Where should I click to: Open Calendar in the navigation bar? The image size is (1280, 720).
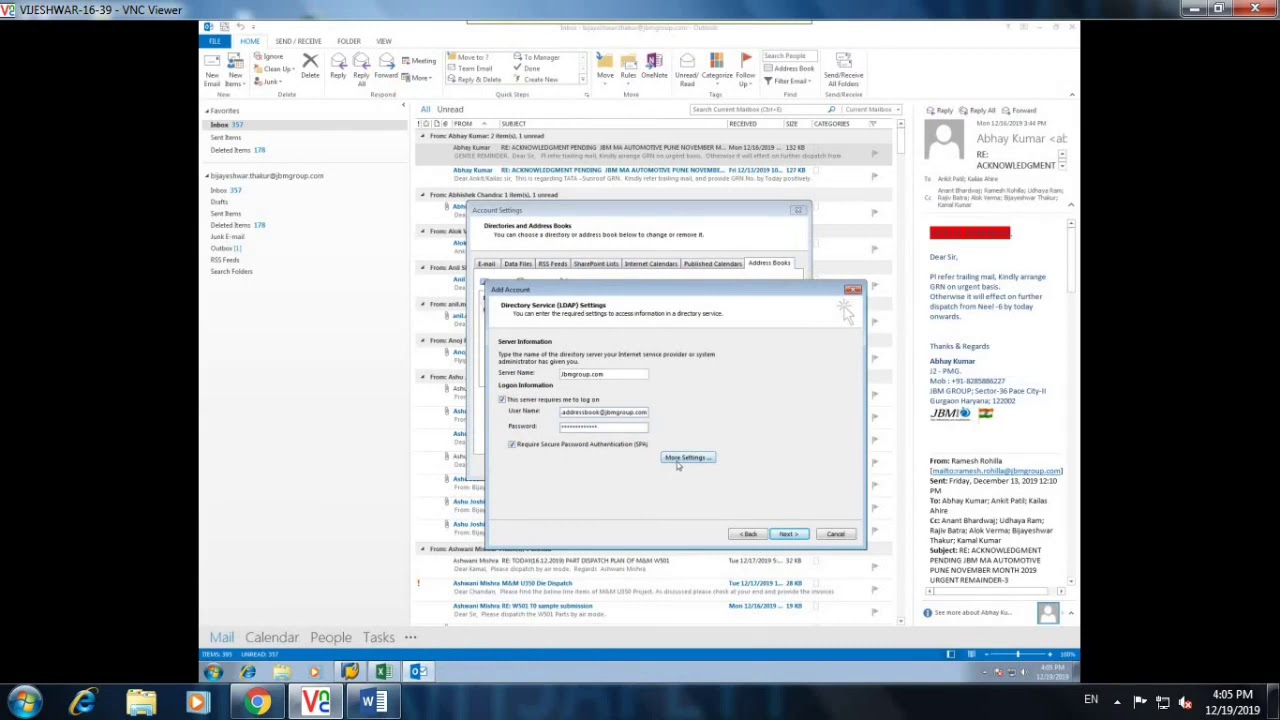(272, 637)
